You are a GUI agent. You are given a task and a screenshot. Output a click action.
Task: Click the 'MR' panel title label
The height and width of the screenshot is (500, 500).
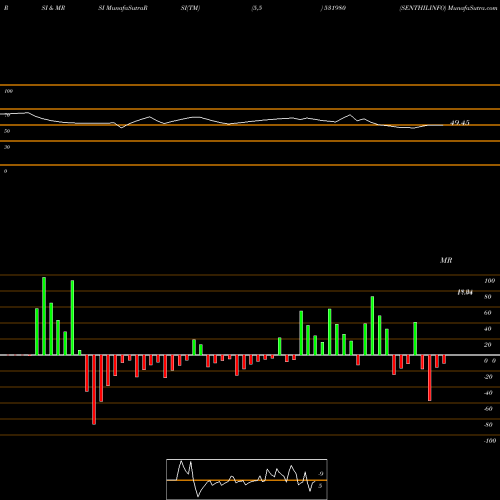446,260
